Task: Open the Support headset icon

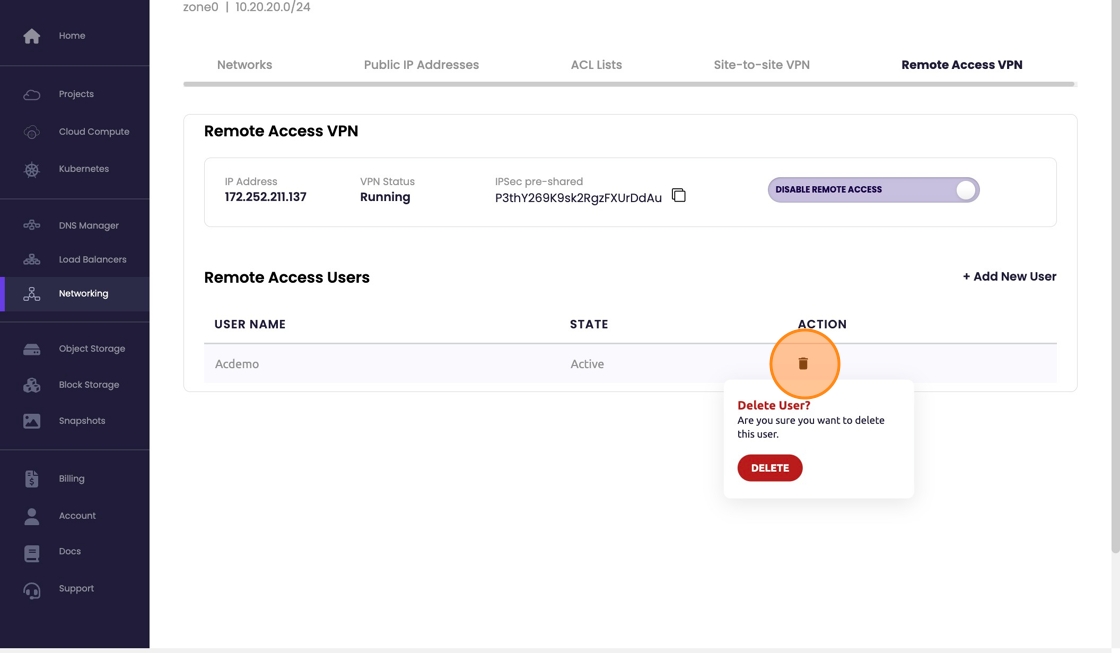Action: point(32,590)
